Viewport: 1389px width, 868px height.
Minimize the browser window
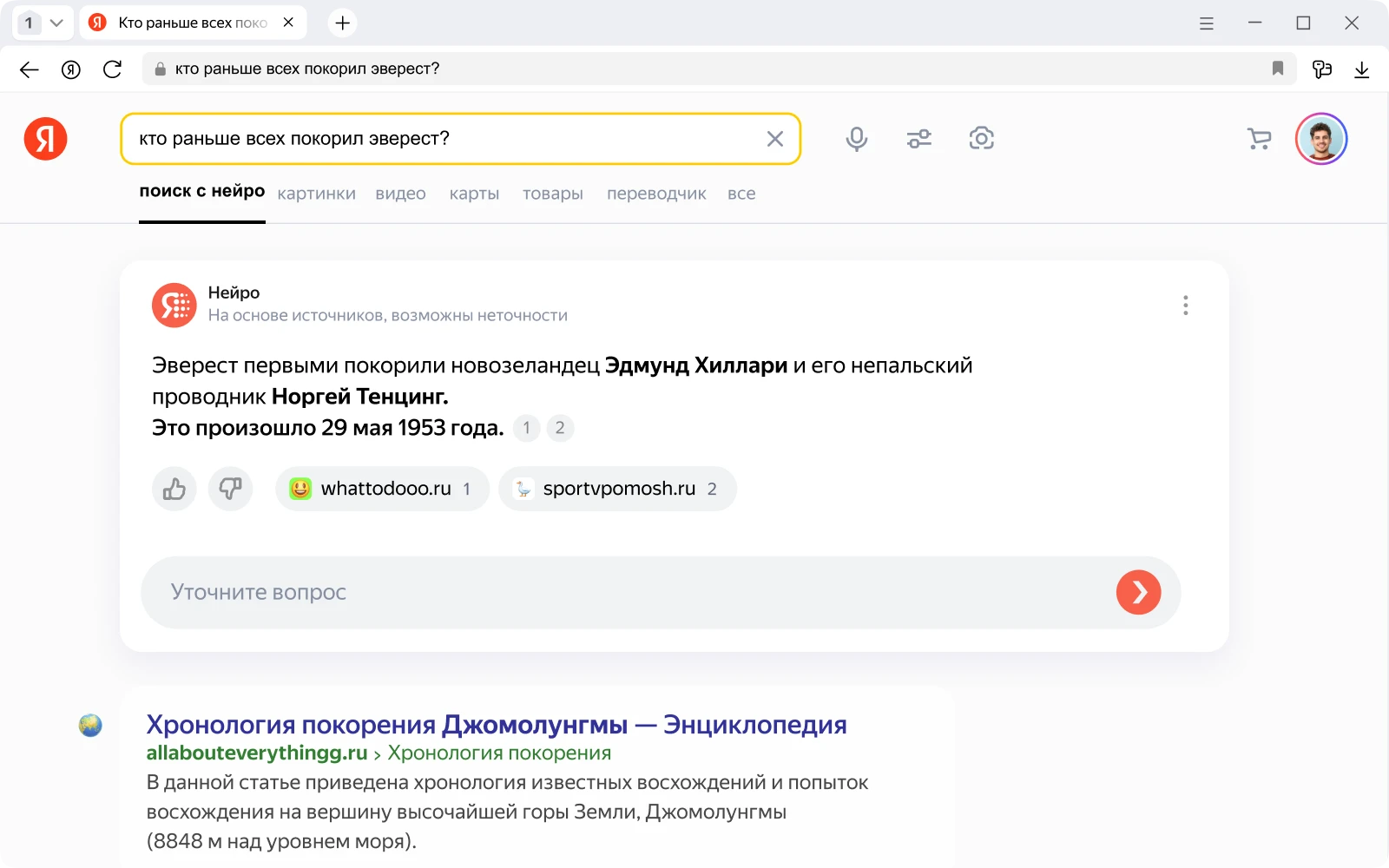click(1255, 23)
